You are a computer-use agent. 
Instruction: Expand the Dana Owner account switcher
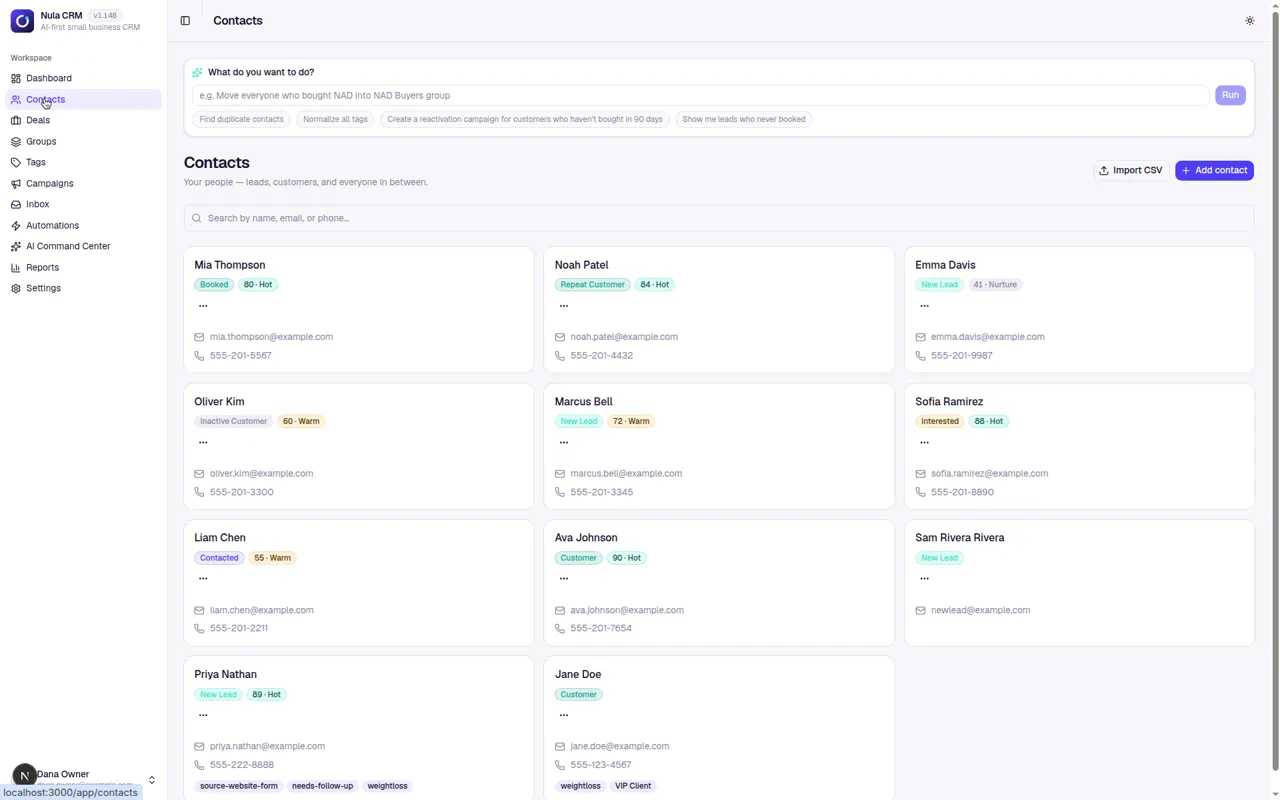[152, 780]
